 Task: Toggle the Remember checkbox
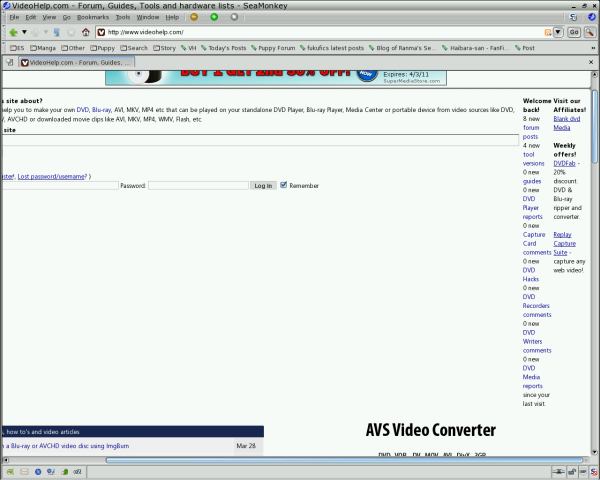click(284, 185)
